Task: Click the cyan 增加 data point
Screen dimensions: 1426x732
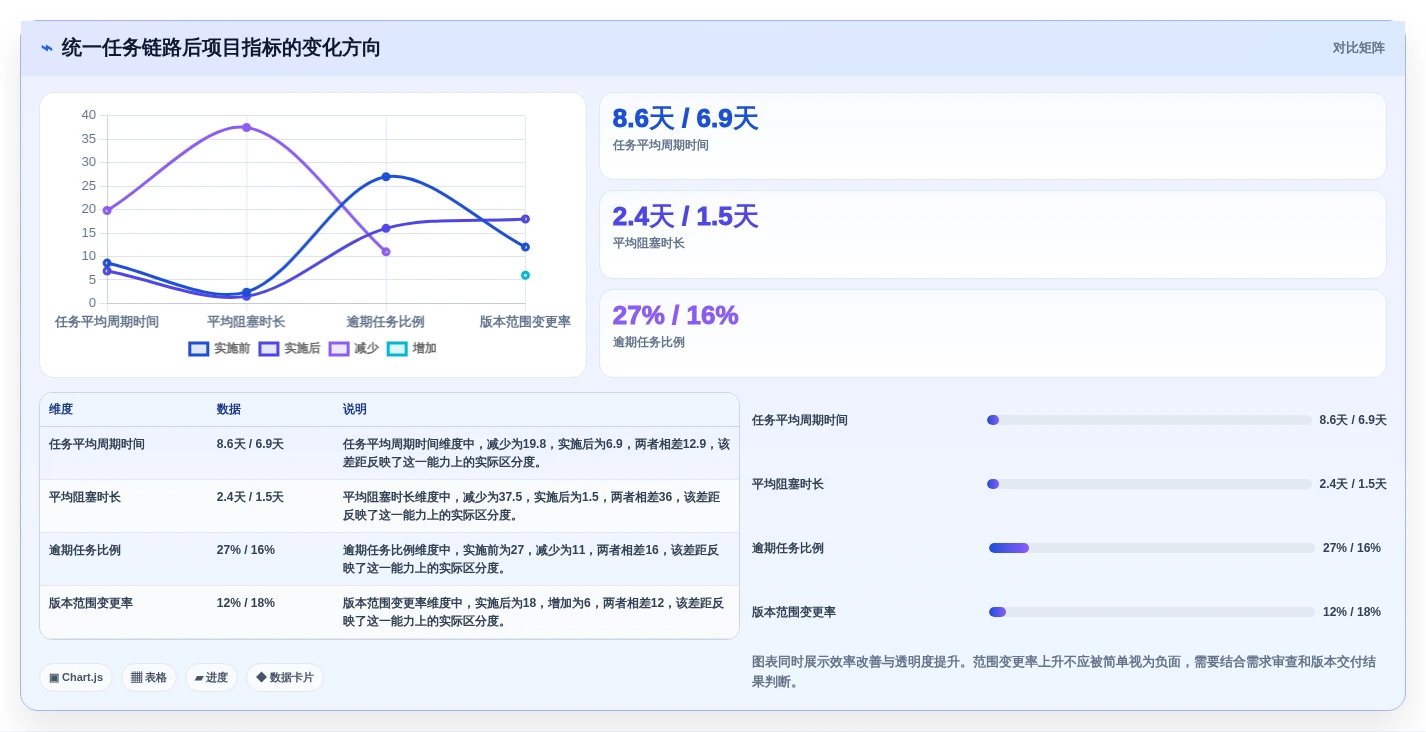Action: tap(525, 275)
